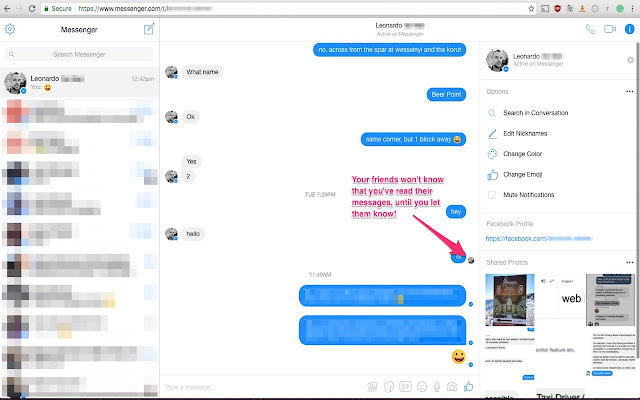The image size is (640, 400).
Task: Click the pencil icon for Edit Nicknames
Action: pyautogui.click(x=492, y=133)
